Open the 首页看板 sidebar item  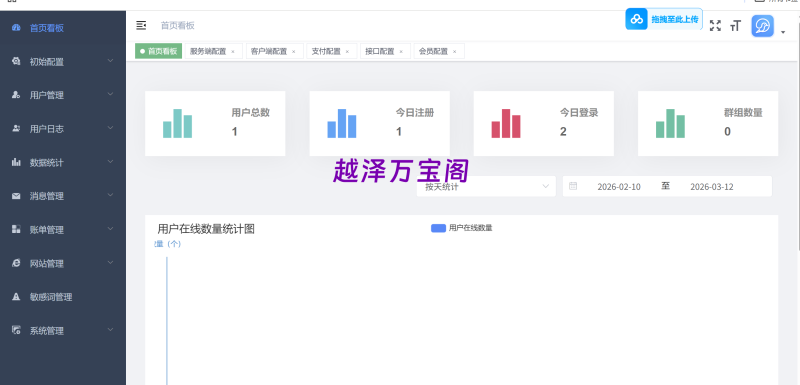pos(63,28)
